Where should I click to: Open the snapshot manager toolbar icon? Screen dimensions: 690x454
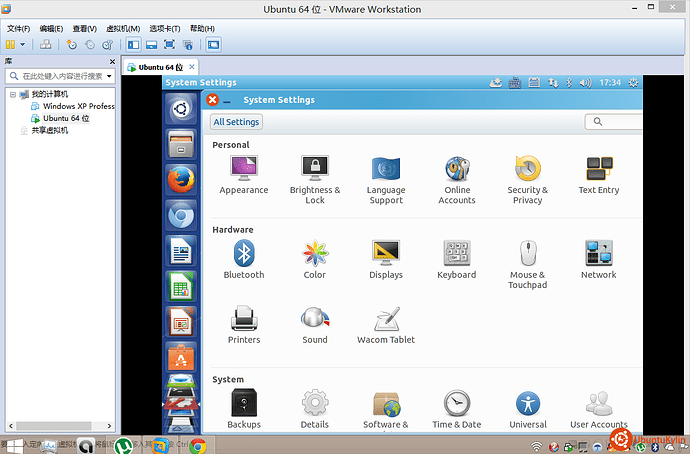[x=108, y=44]
